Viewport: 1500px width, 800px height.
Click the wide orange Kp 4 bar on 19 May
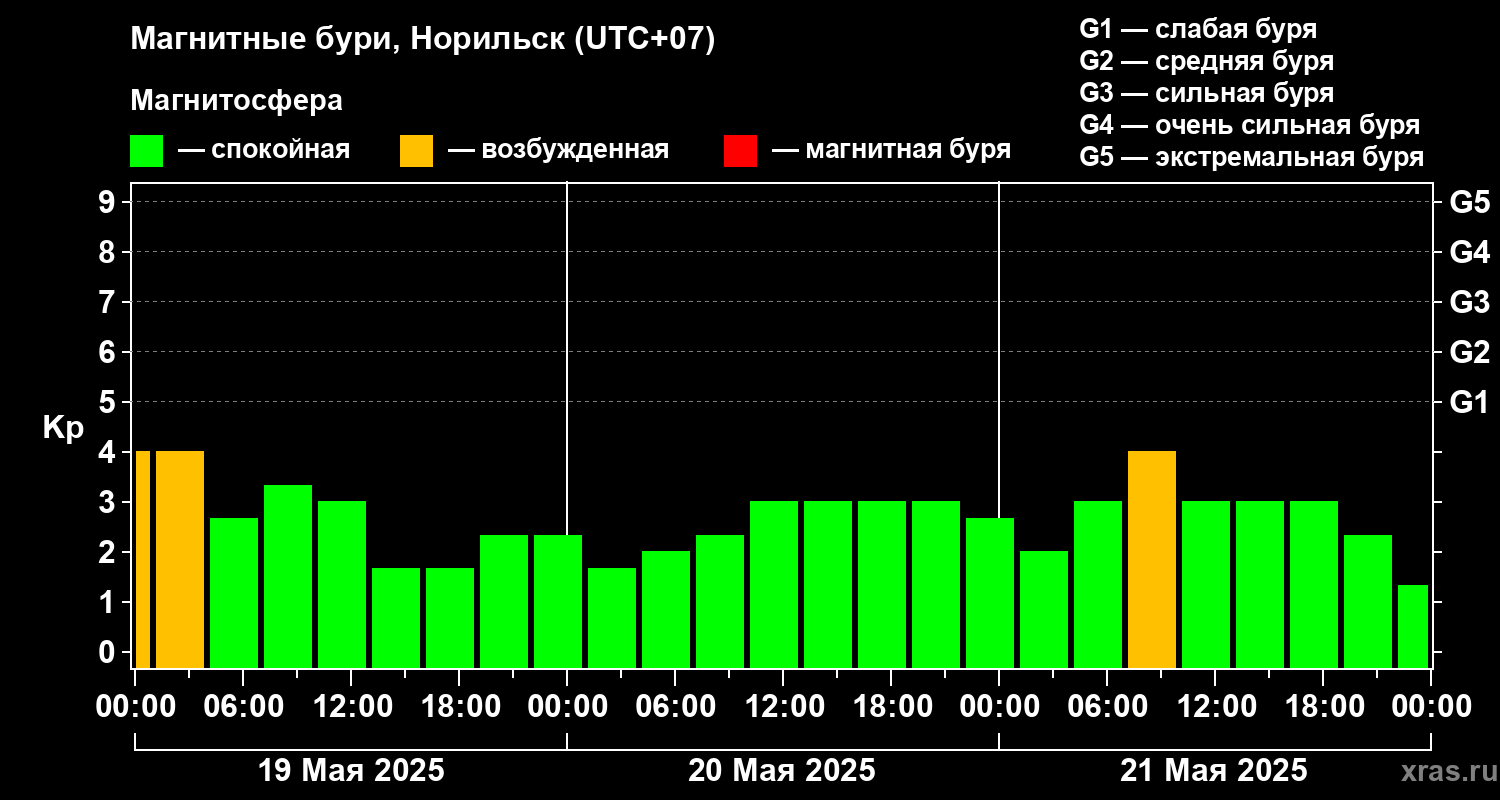click(180, 559)
